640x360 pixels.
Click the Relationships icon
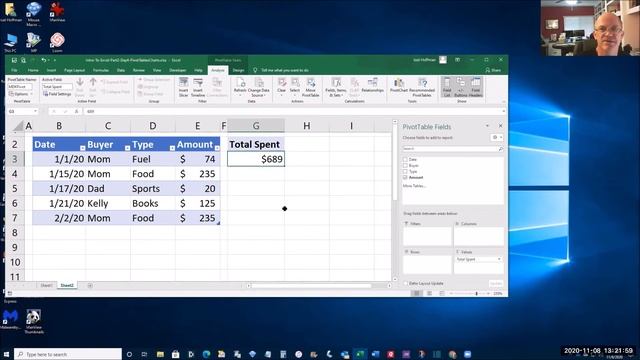[372, 85]
